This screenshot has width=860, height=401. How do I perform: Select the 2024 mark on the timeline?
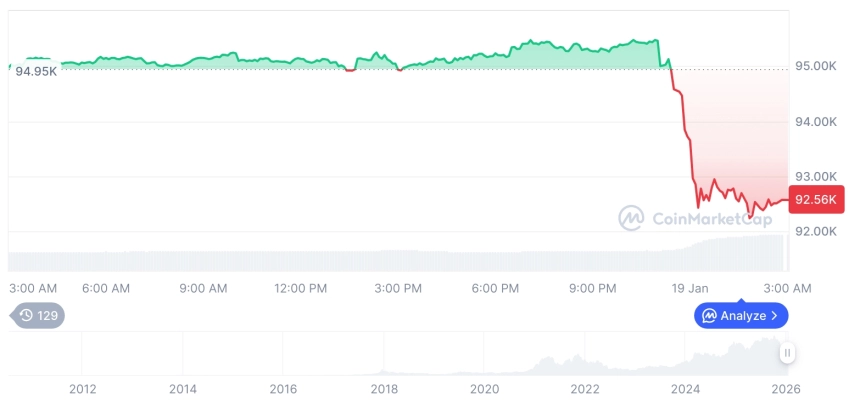point(685,388)
